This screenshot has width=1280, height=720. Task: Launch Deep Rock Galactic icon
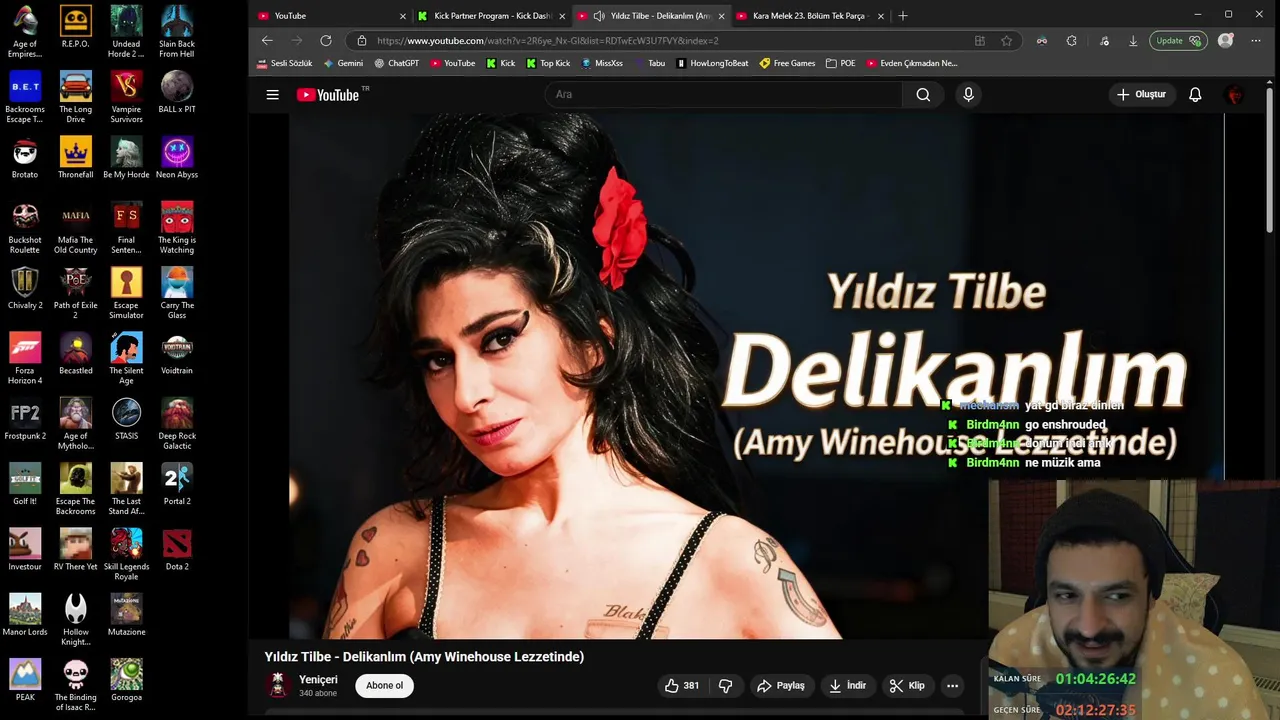click(177, 424)
